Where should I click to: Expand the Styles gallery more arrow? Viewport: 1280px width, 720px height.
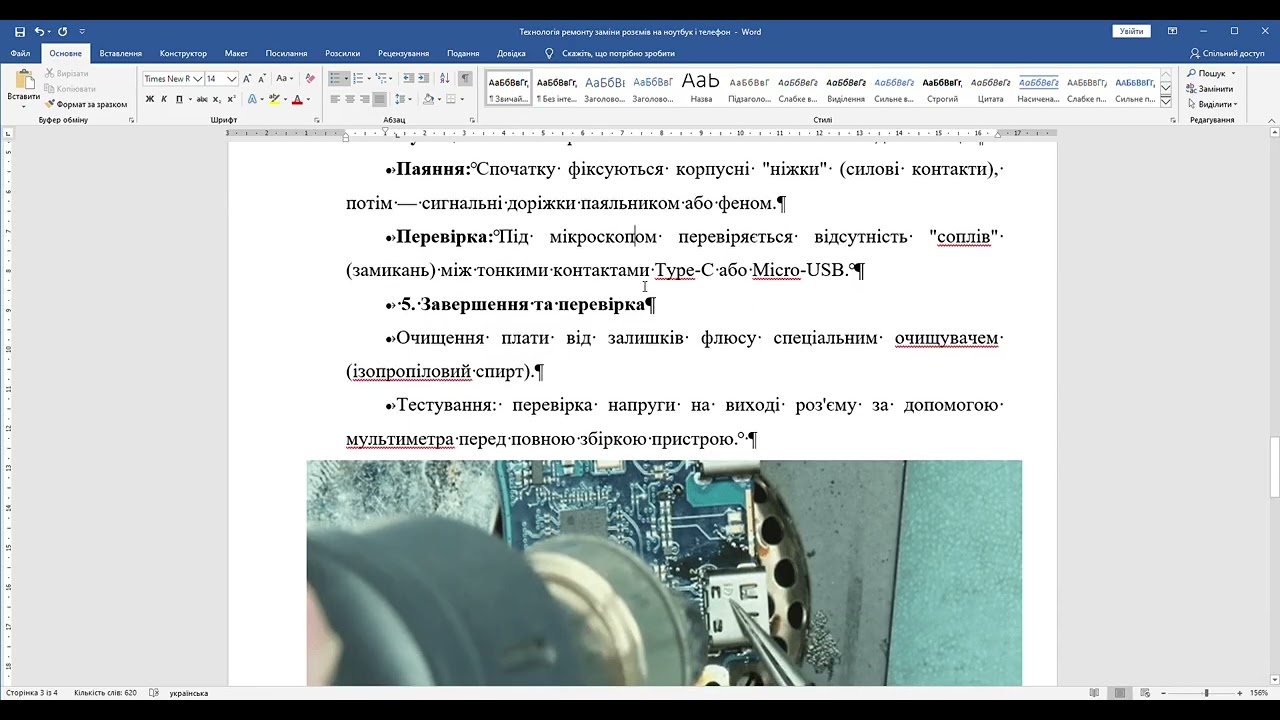pos(1166,100)
